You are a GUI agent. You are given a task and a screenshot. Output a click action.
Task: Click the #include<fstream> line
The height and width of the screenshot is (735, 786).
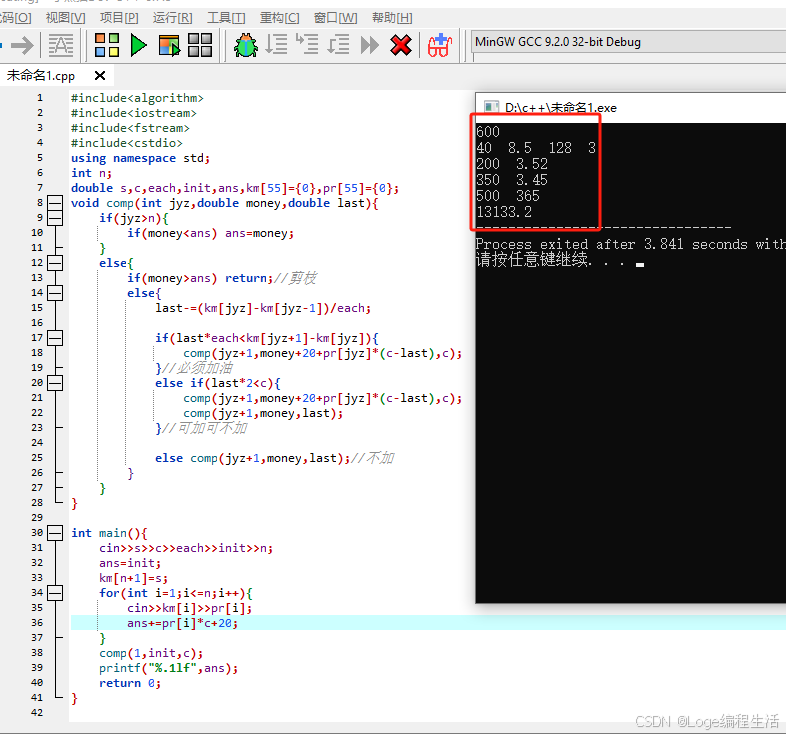130,128
